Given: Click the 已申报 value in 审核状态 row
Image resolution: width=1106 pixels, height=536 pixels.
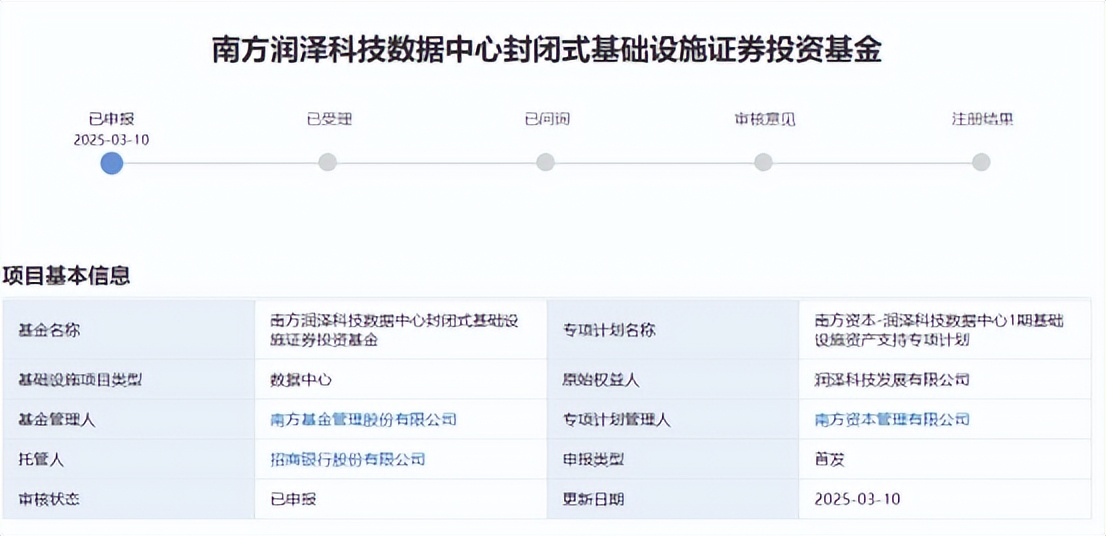Looking at the screenshot, I should tap(293, 499).
